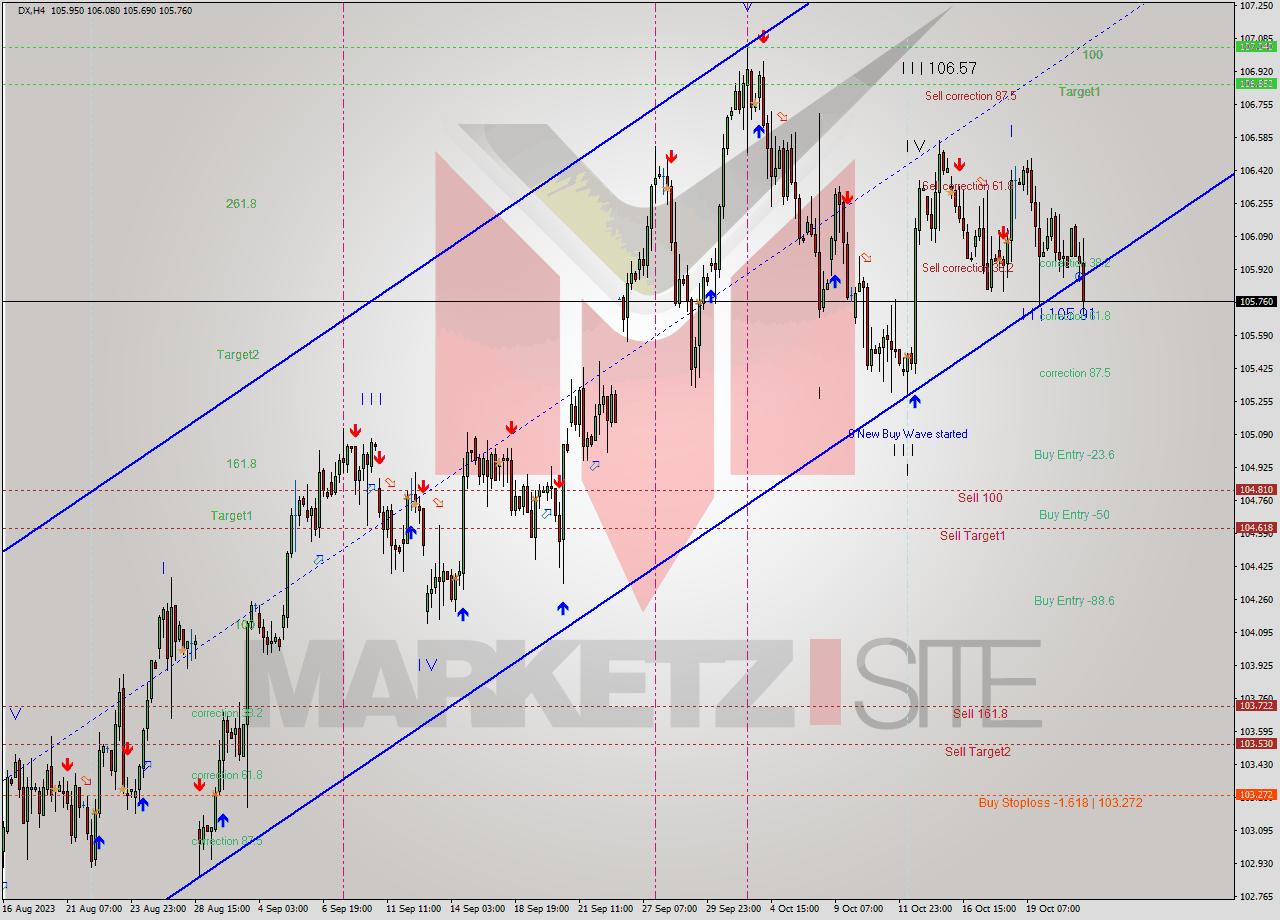This screenshot has width=1280, height=920.
Task: Click the '4 Oct 15:00' time axis label
Action: 795,909
